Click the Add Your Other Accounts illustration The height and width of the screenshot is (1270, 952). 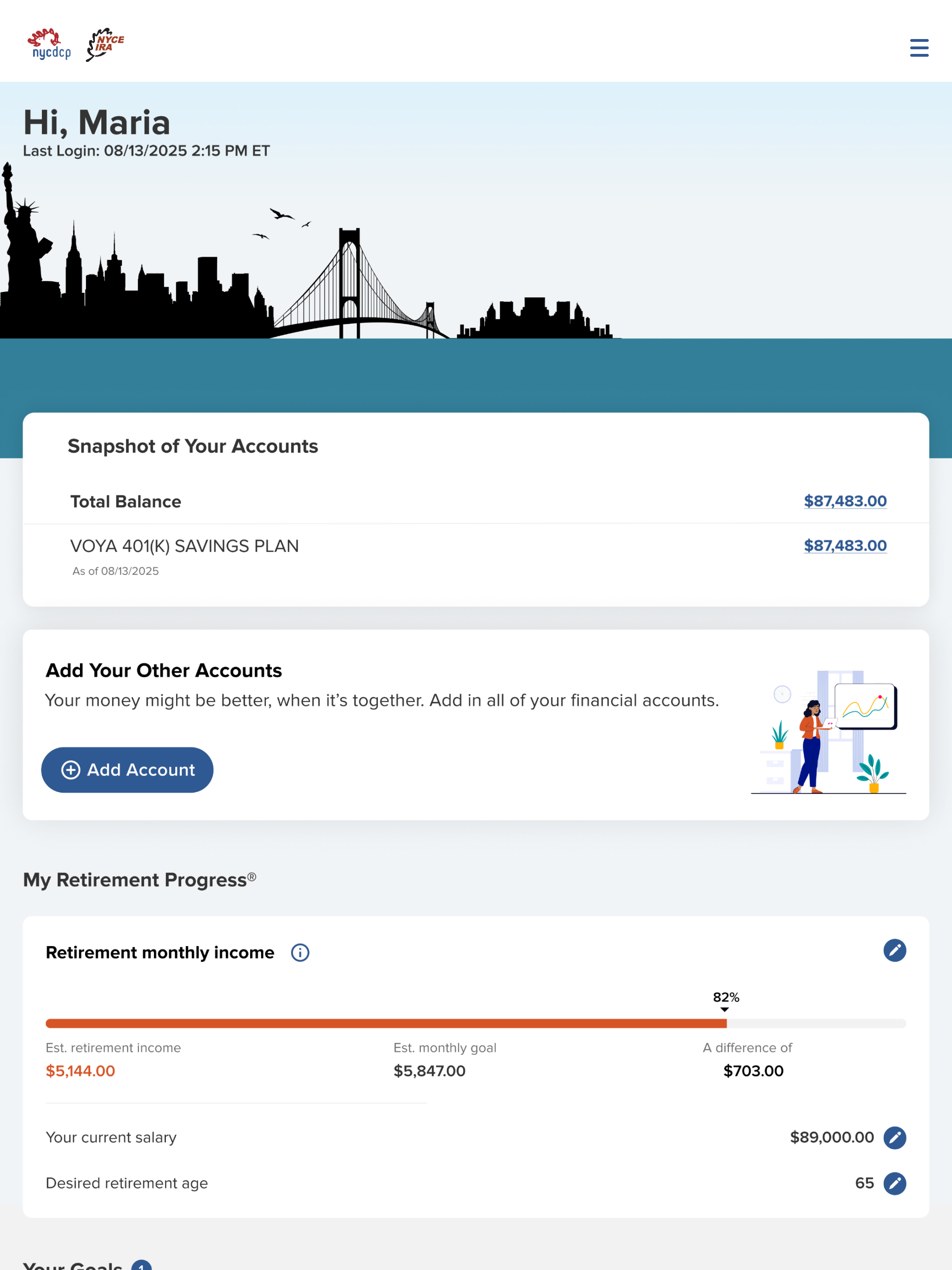tap(828, 732)
